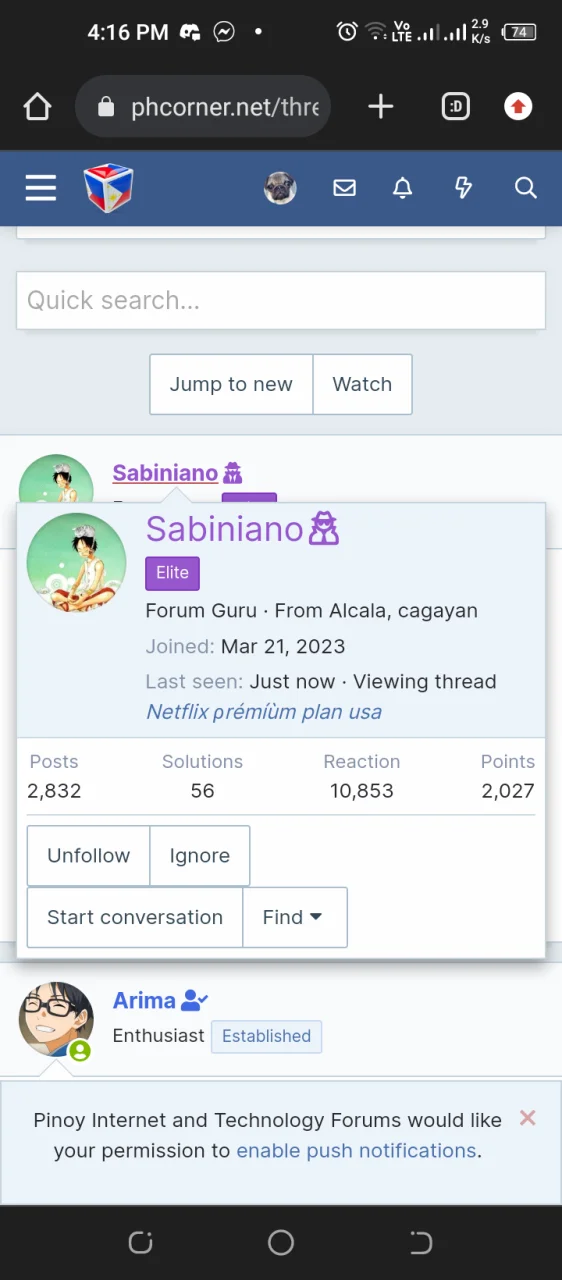Tap the lightning bolt What's New icon
The width and height of the screenshot is (562, 1280).
(463, 188)
